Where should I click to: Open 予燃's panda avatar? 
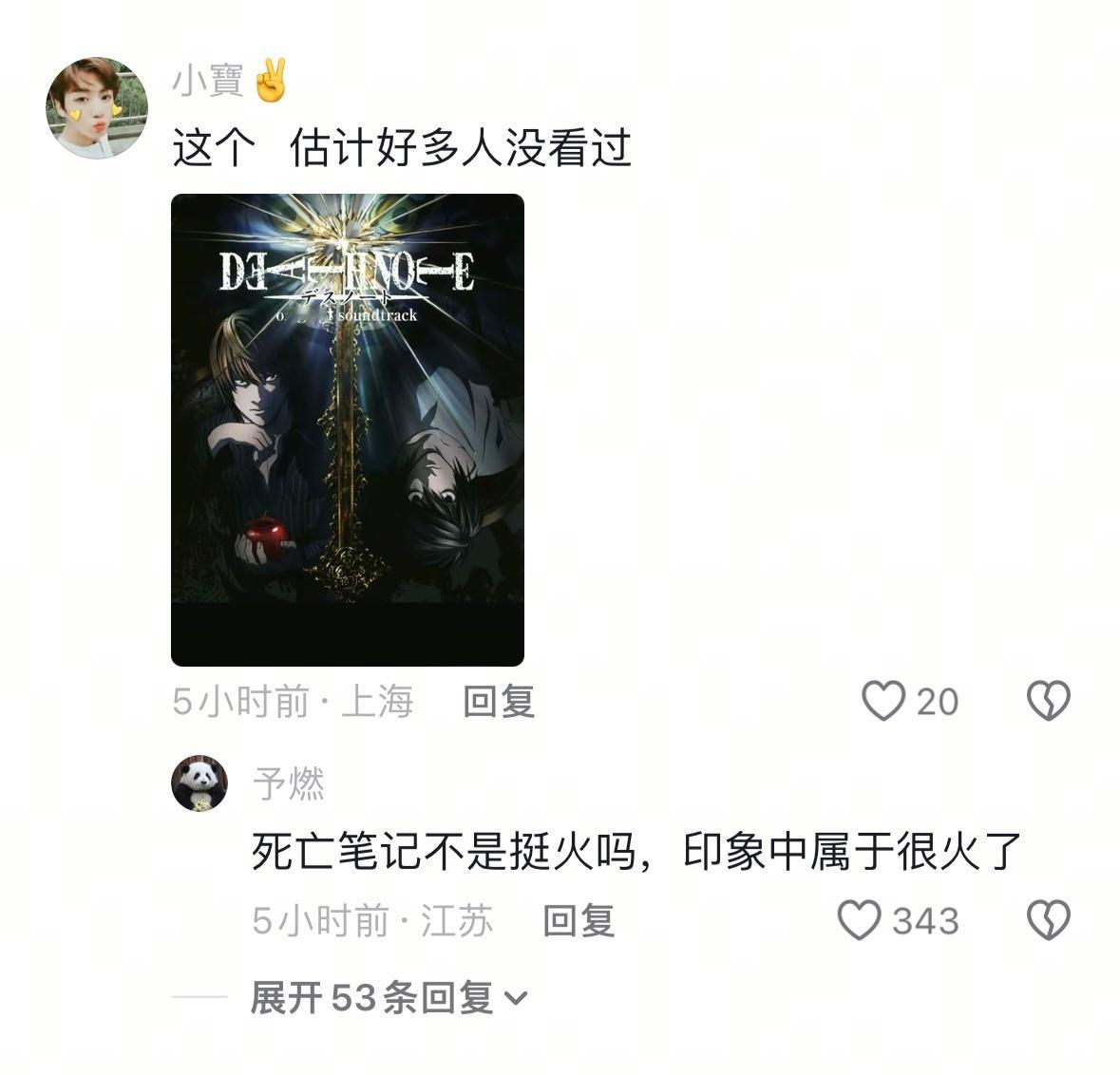(199, 783)
